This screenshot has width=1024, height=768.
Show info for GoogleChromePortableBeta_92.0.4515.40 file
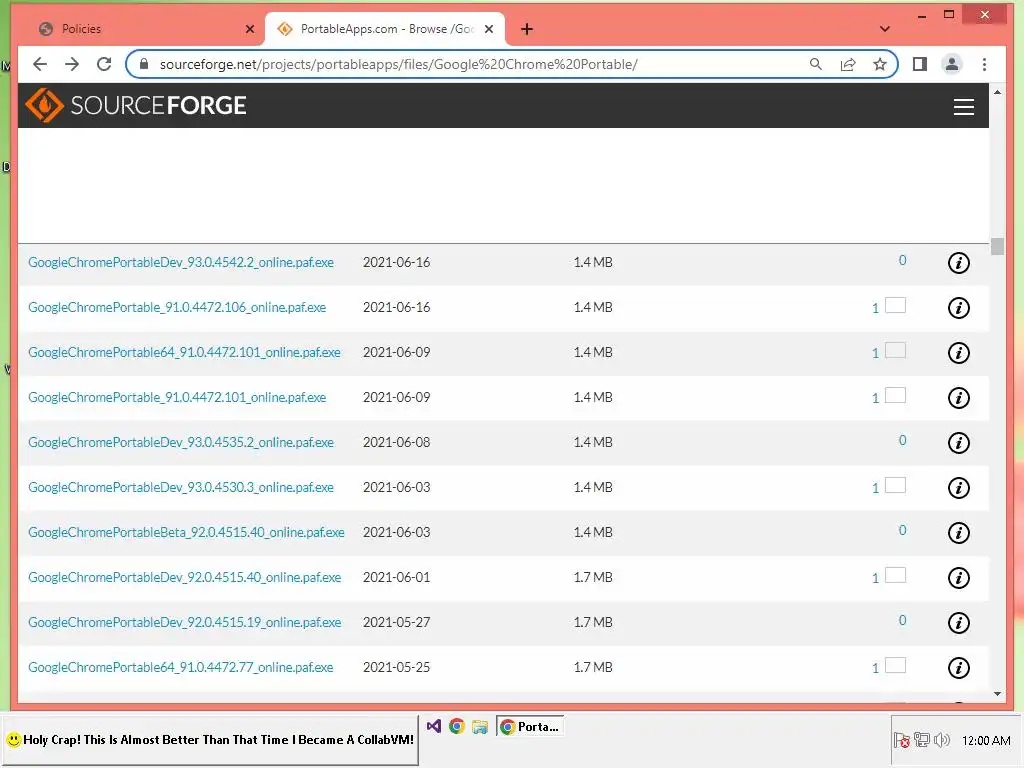coord(958,533)
